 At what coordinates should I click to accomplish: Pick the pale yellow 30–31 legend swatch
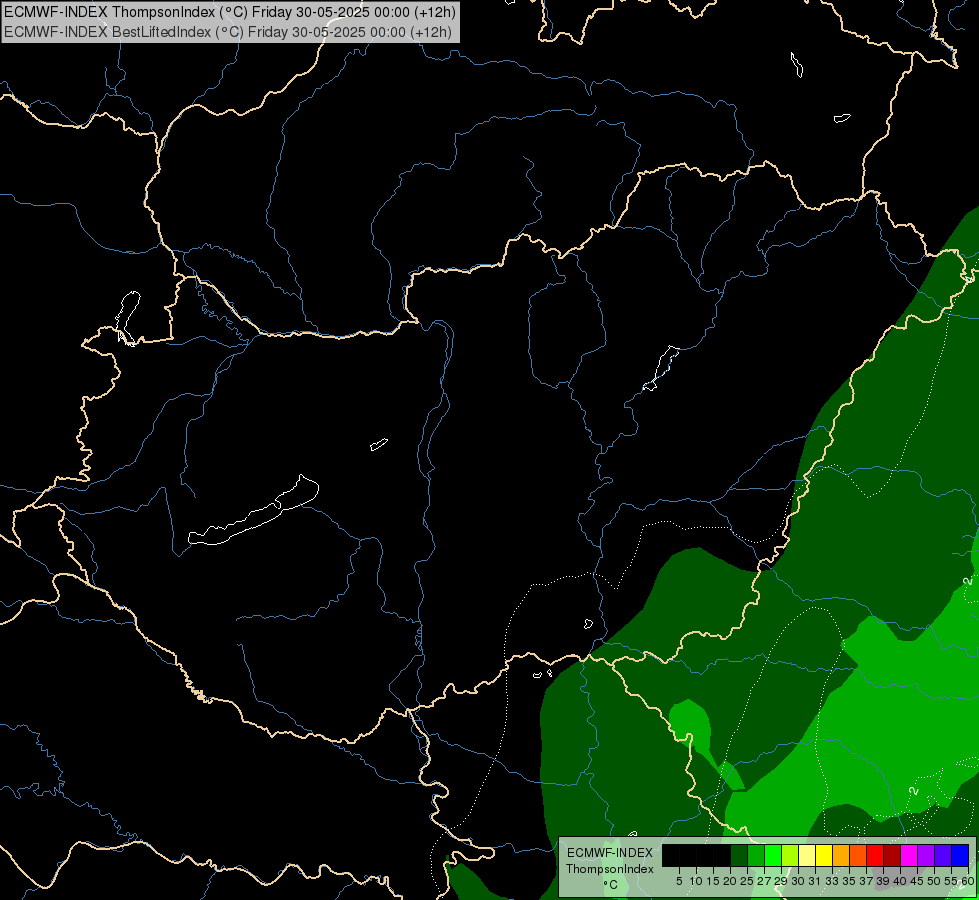(x=807, y=855)
